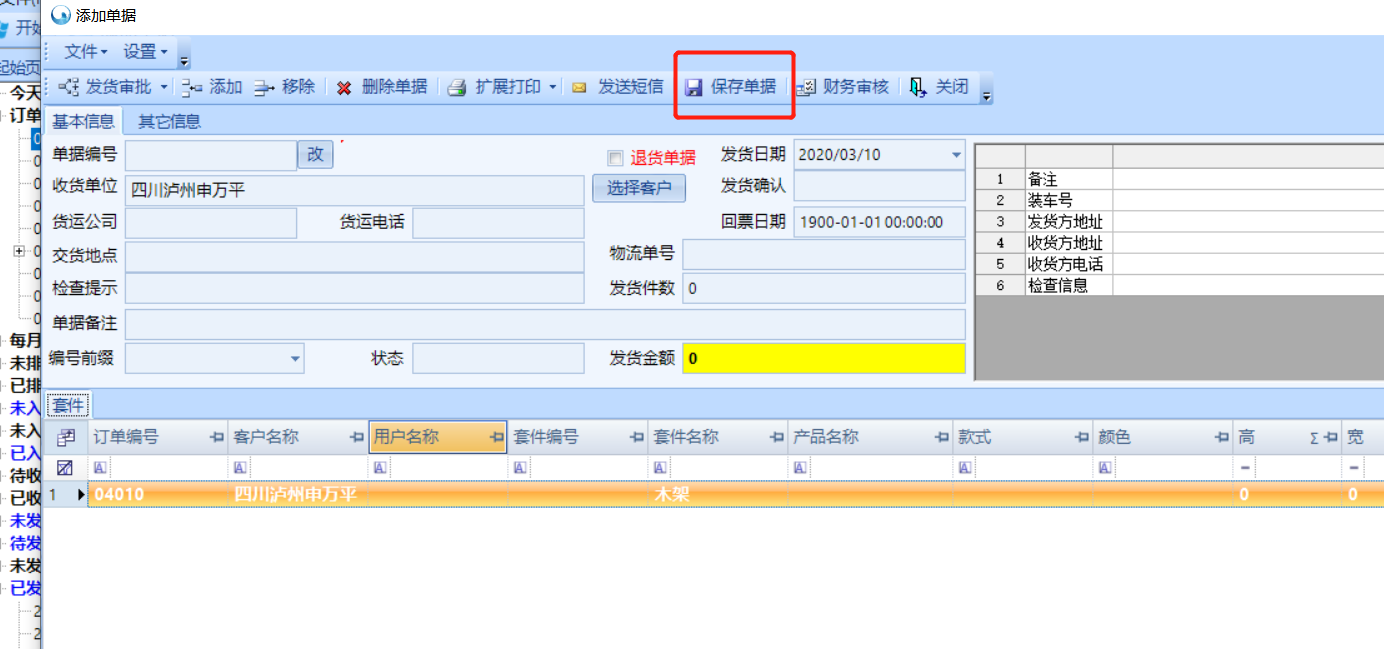Screen dimensions: 1384x649
Task: Click the grid filter-row clear icon
Action: pos(64,467)
